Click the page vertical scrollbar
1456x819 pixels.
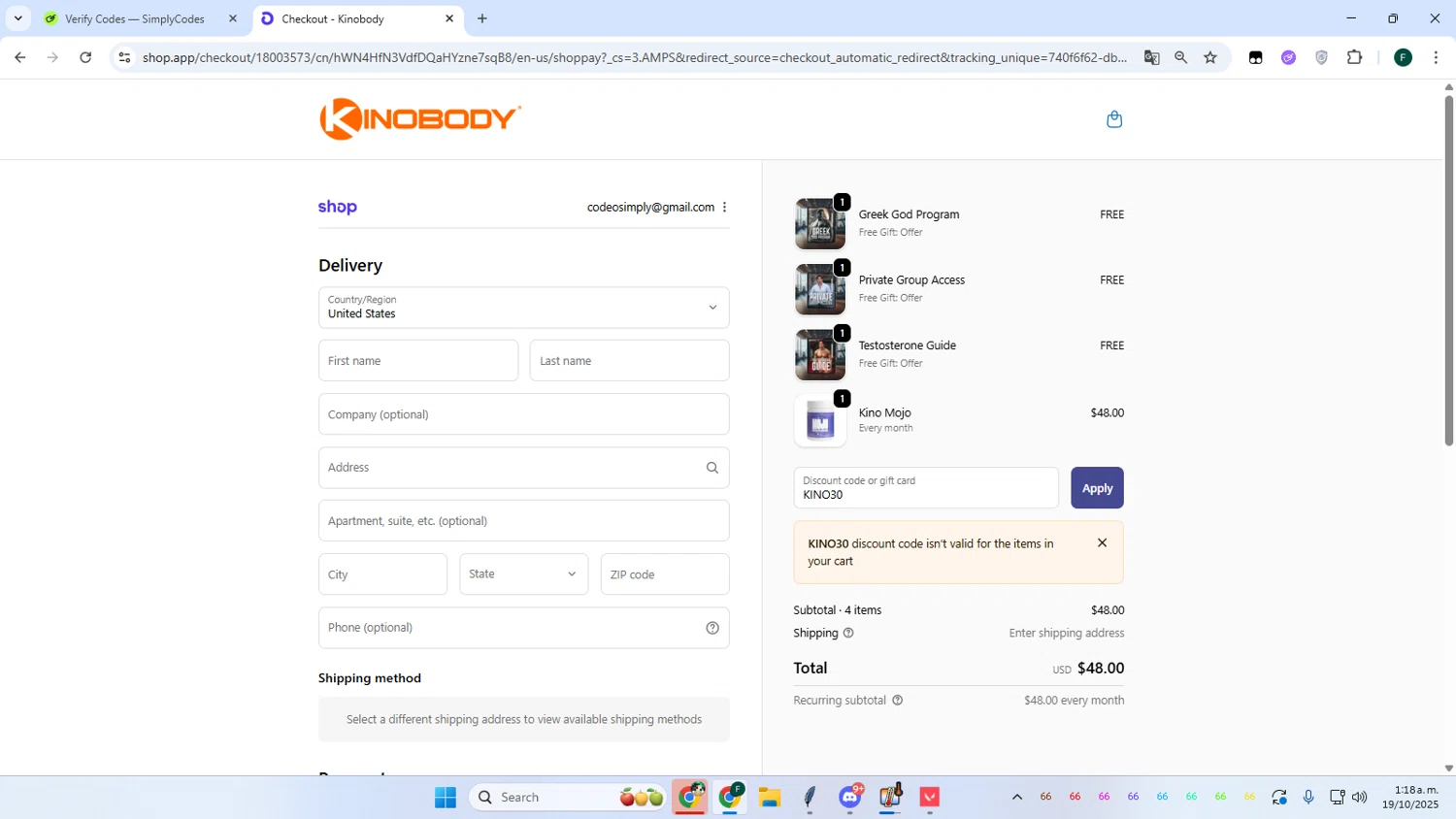pos(1448,272)
